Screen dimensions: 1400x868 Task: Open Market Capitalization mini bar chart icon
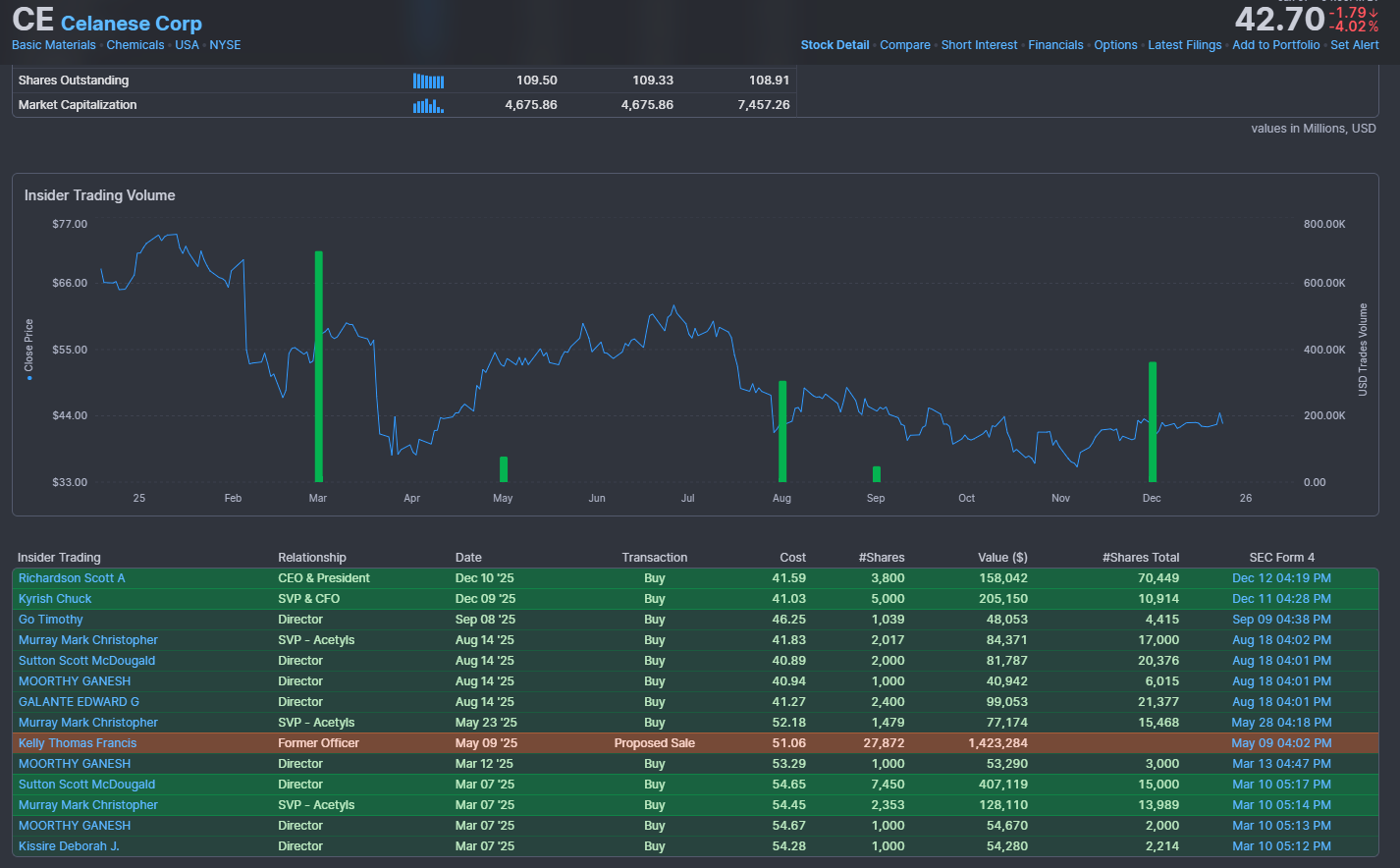(x=428, y=105)
